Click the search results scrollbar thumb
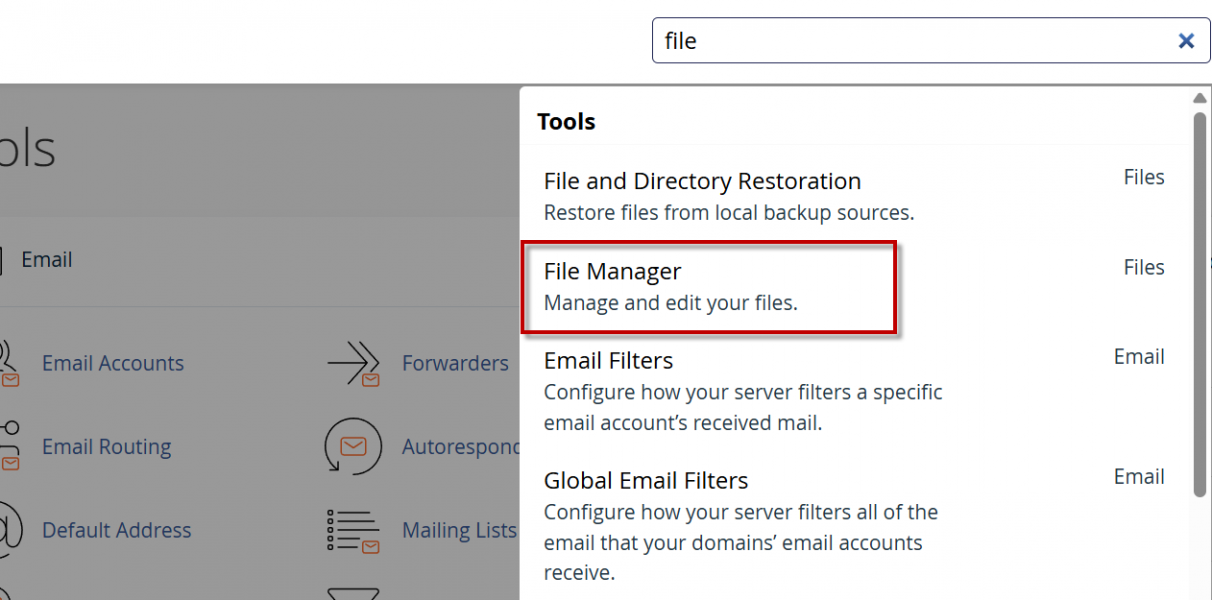1212x600 pixels. 1200,300
